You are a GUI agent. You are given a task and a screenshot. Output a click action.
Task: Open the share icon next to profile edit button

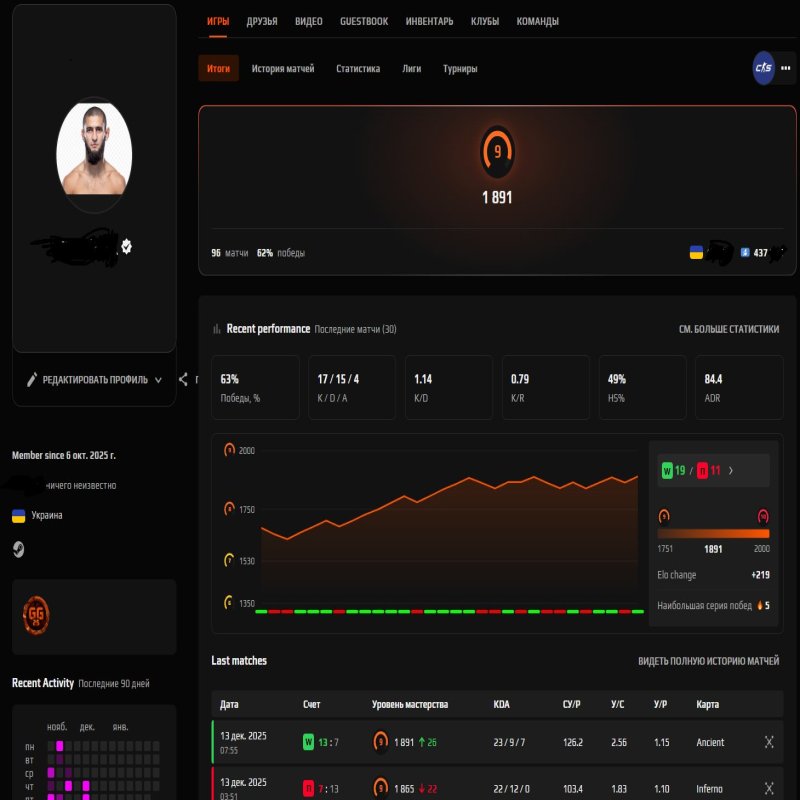184,380
